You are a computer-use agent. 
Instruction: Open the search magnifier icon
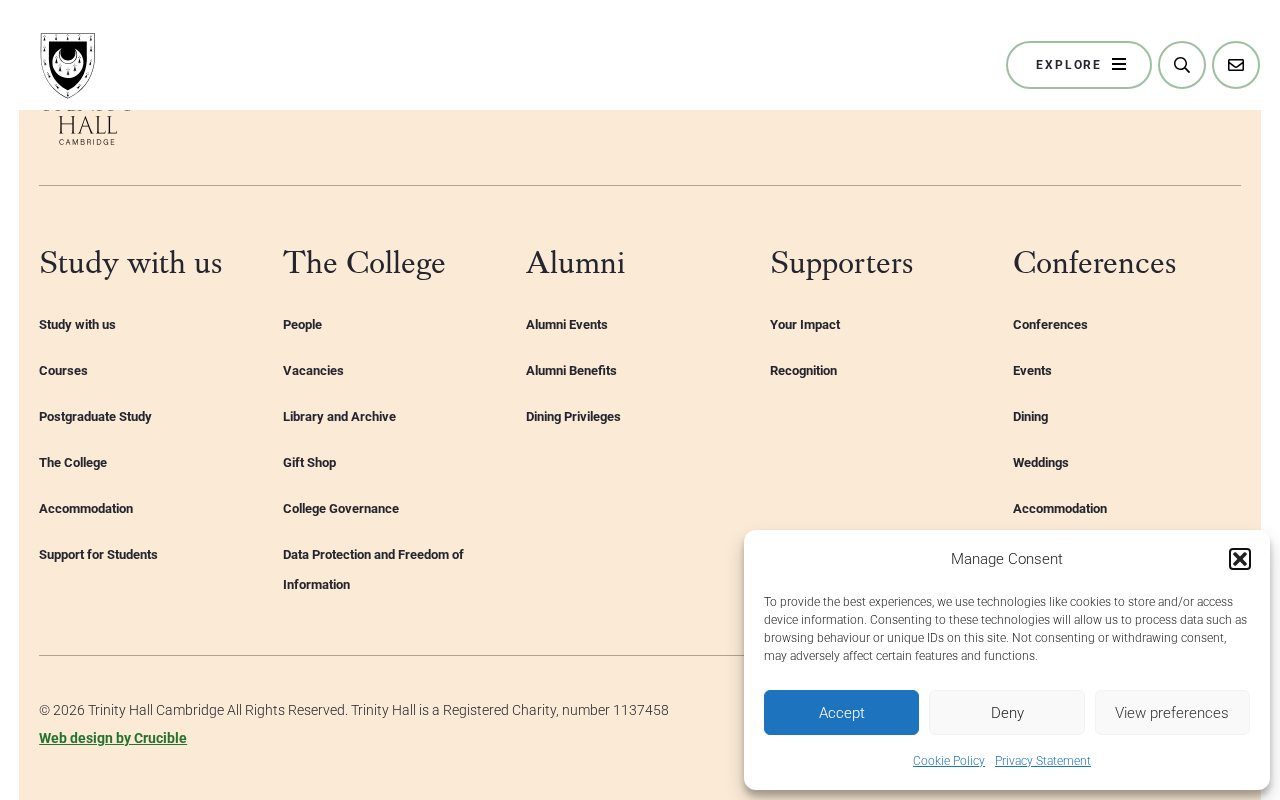[1182, 65]
